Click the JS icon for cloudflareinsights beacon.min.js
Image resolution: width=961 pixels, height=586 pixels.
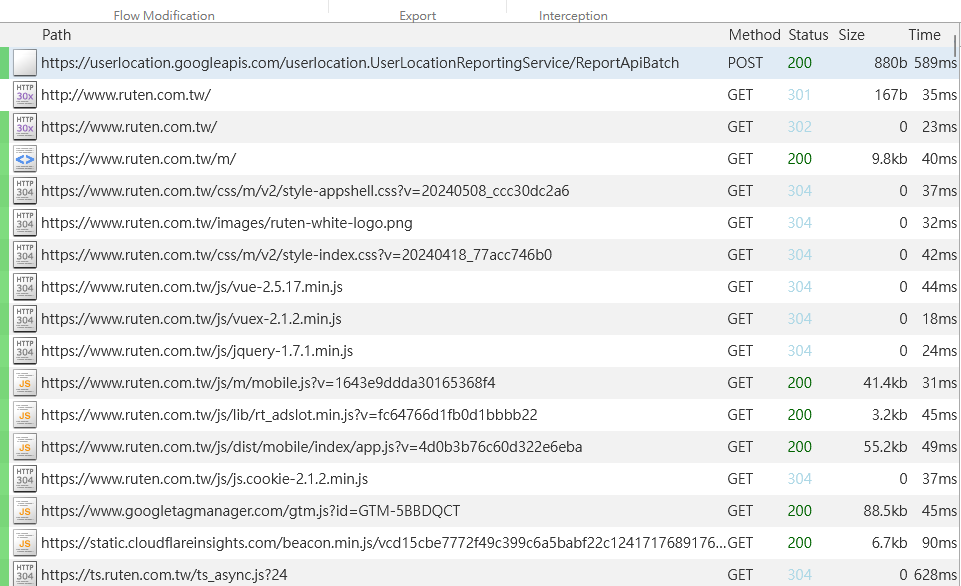(25, 542)
